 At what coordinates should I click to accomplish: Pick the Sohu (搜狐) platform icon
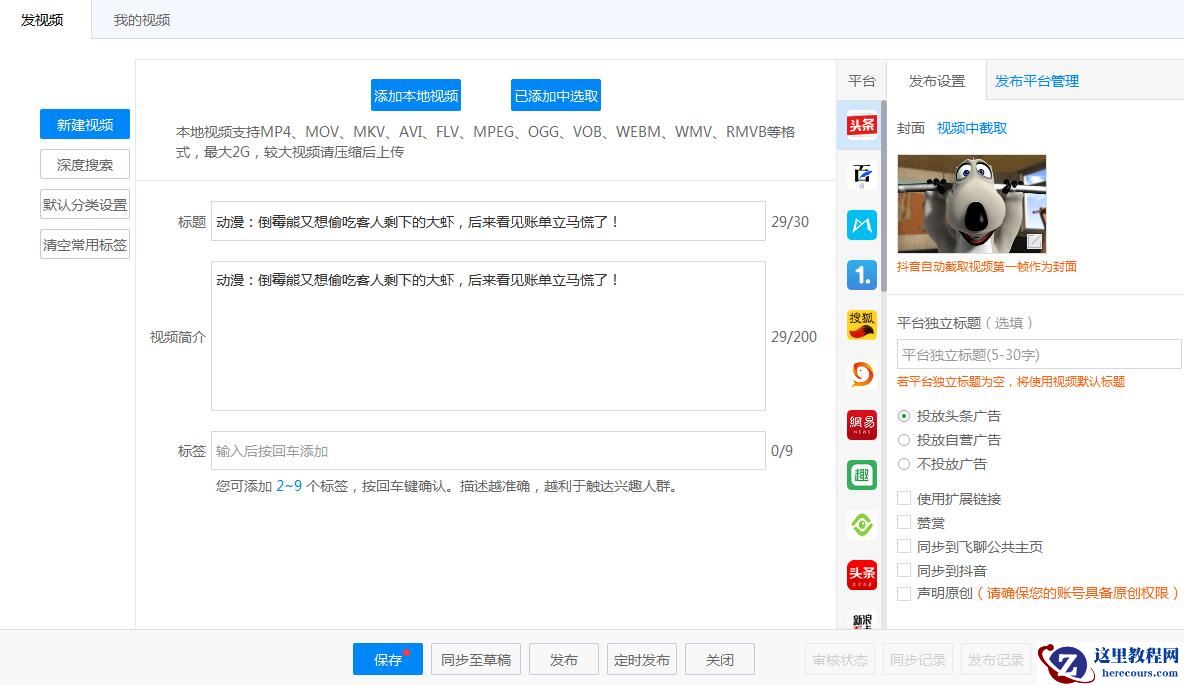click(861, 324)
